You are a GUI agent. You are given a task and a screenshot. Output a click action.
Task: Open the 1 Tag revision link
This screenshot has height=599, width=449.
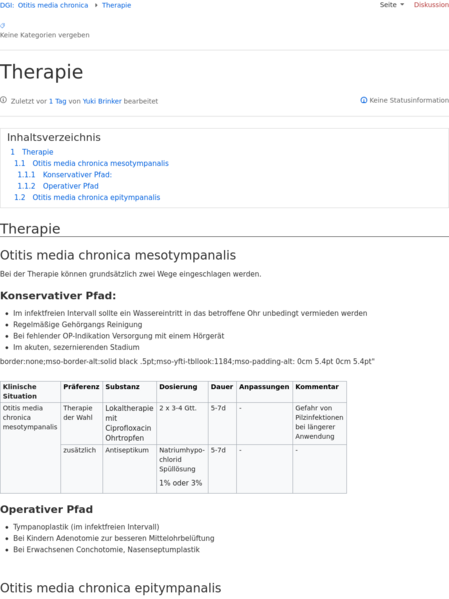tap(58, 101)
